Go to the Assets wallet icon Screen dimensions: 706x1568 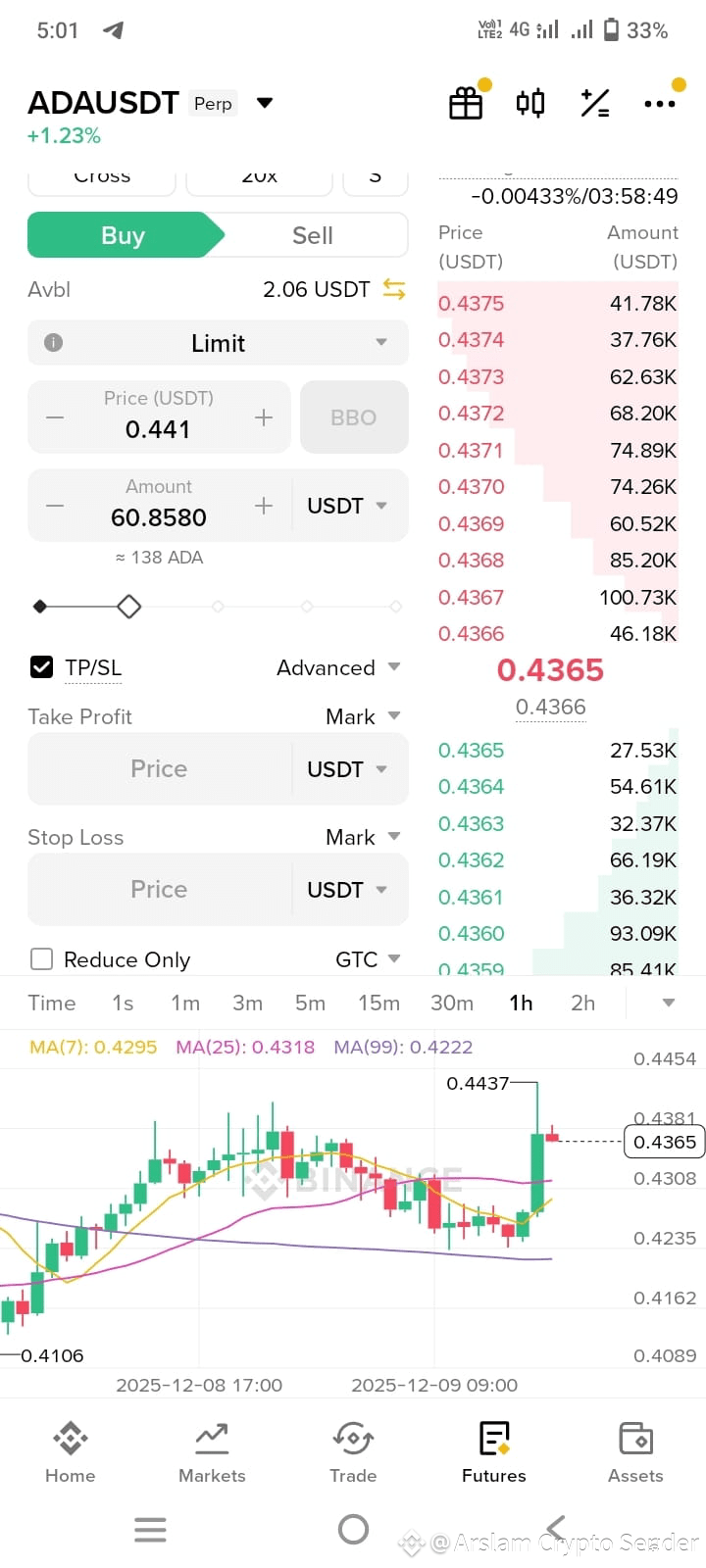click(635, 1452)
